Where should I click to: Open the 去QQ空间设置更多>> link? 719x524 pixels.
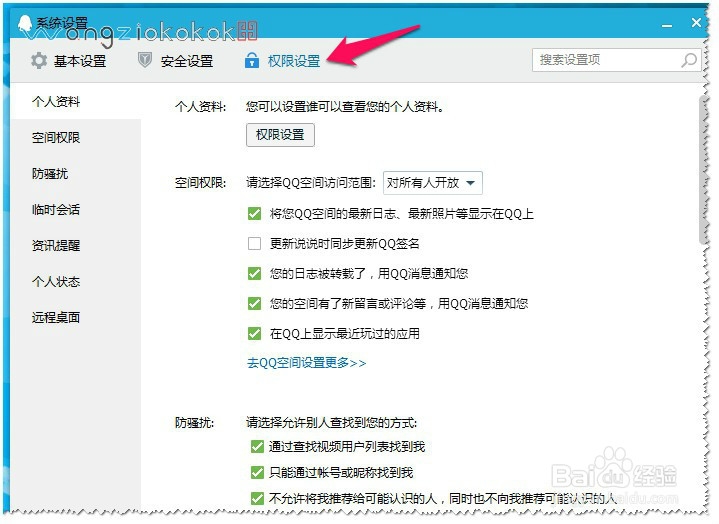(x=306, y=363)
